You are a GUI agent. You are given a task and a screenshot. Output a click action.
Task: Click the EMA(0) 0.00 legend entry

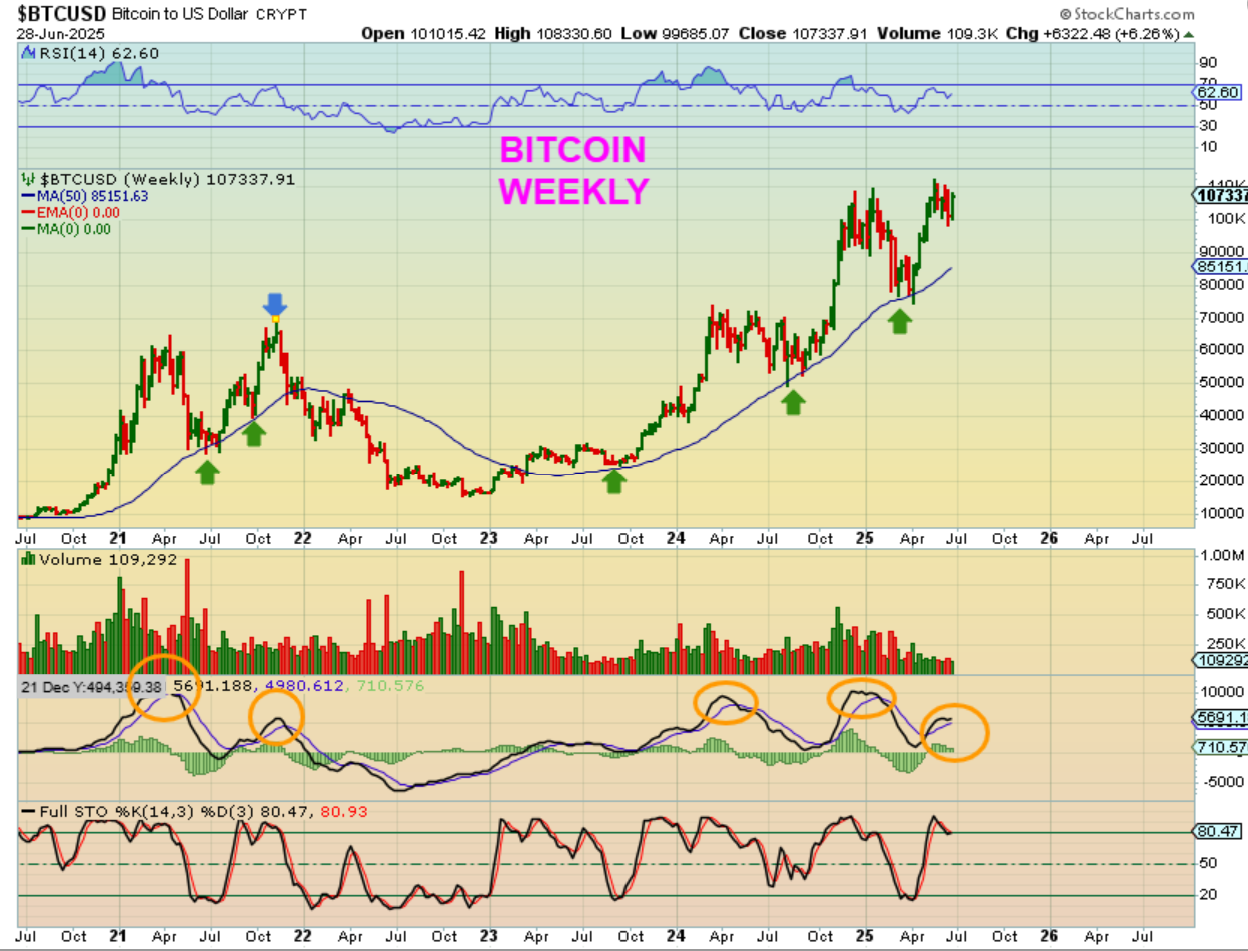72,212
